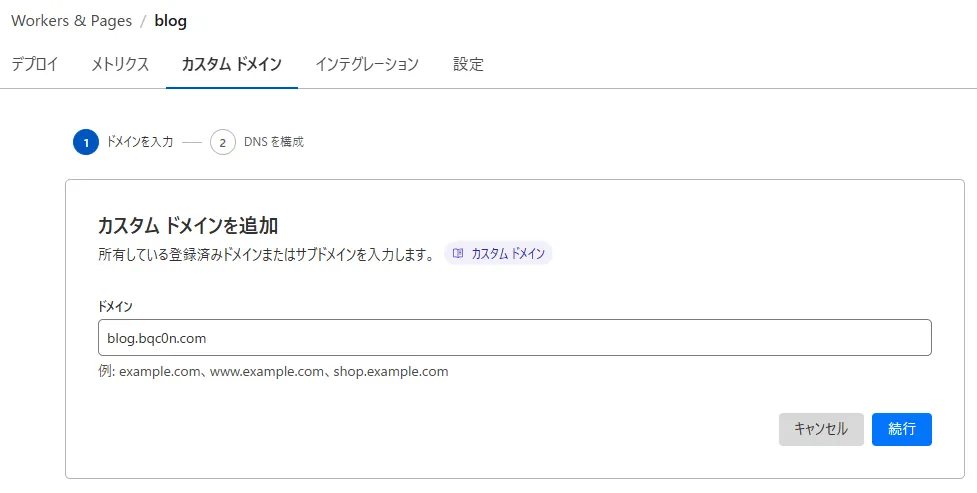The width and height of the screenshot is (977, 493).
Task: Click the example domains hint text
Action: pos(273,372)
